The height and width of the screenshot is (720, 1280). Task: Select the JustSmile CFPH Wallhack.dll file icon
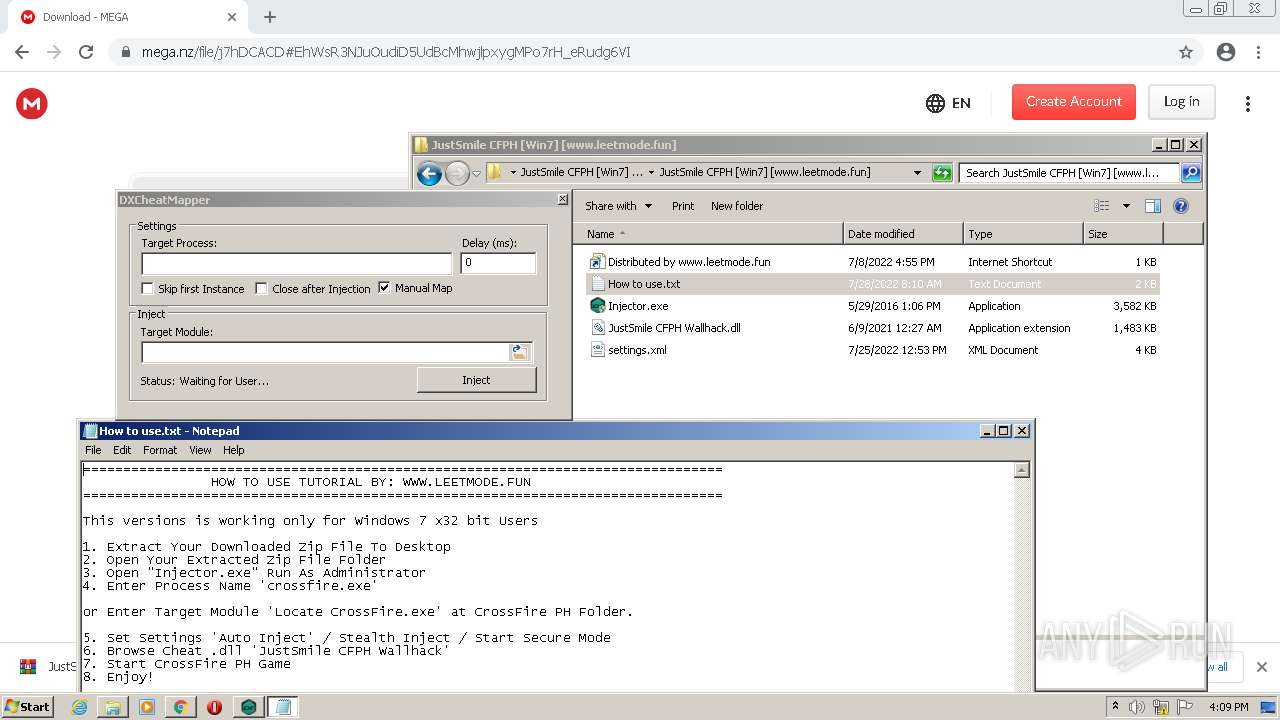tap(597, 328)
